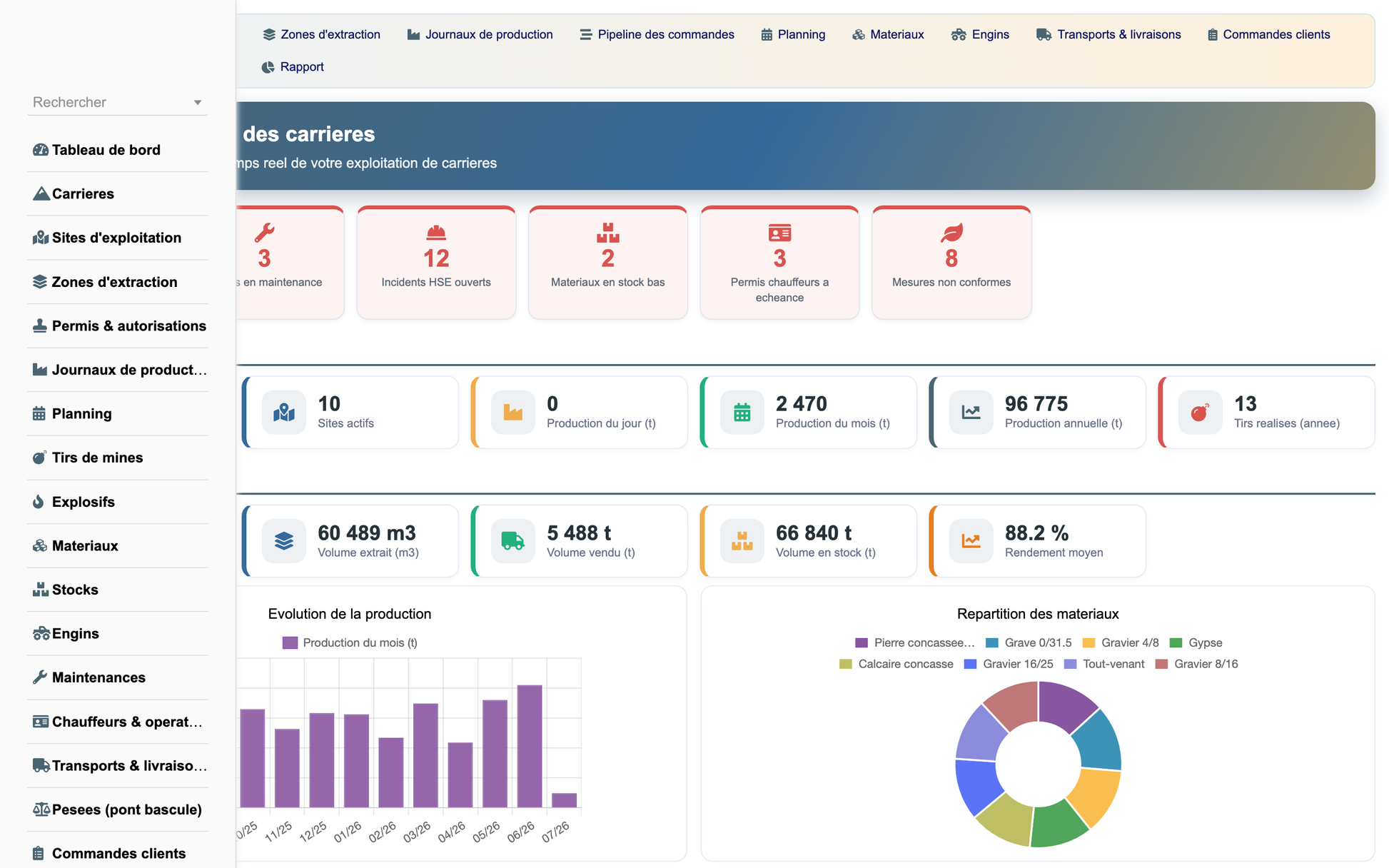The height and width of the screenshot is (868, 1389).
Task: Click the Tableau de bord gauge icon
Action: tap(41, 150)
